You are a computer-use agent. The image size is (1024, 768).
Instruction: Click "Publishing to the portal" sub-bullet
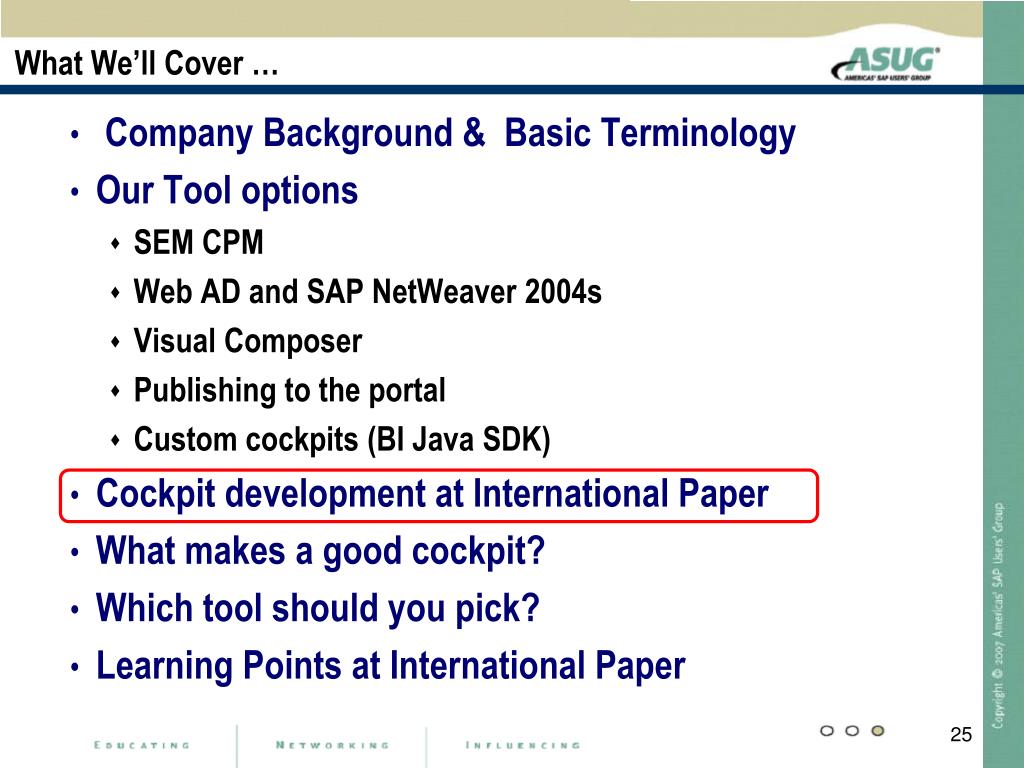pos(289,391)
